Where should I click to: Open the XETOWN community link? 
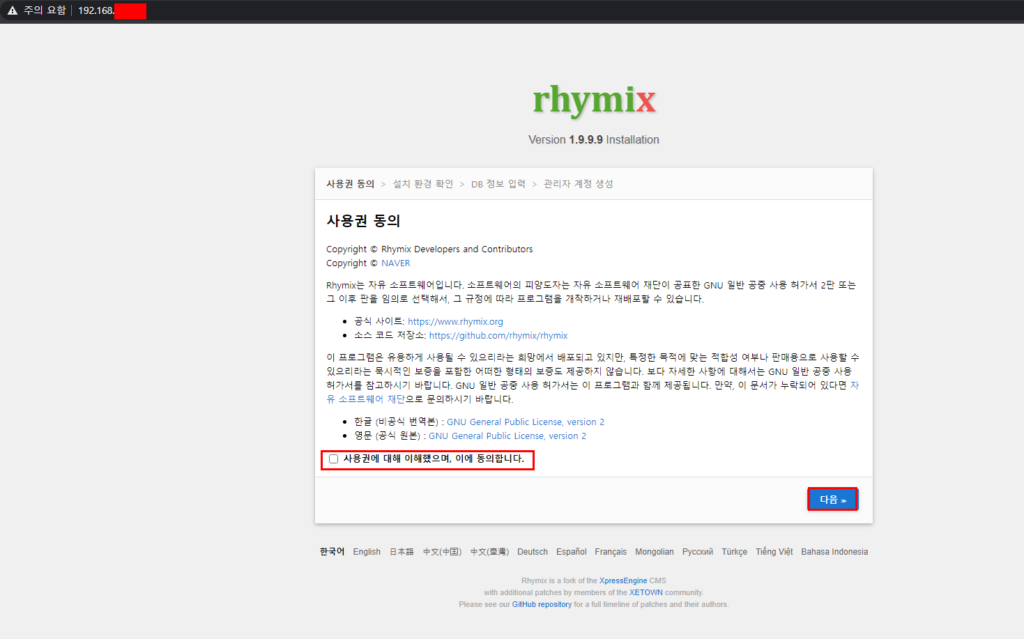click(x=646, y=593)
